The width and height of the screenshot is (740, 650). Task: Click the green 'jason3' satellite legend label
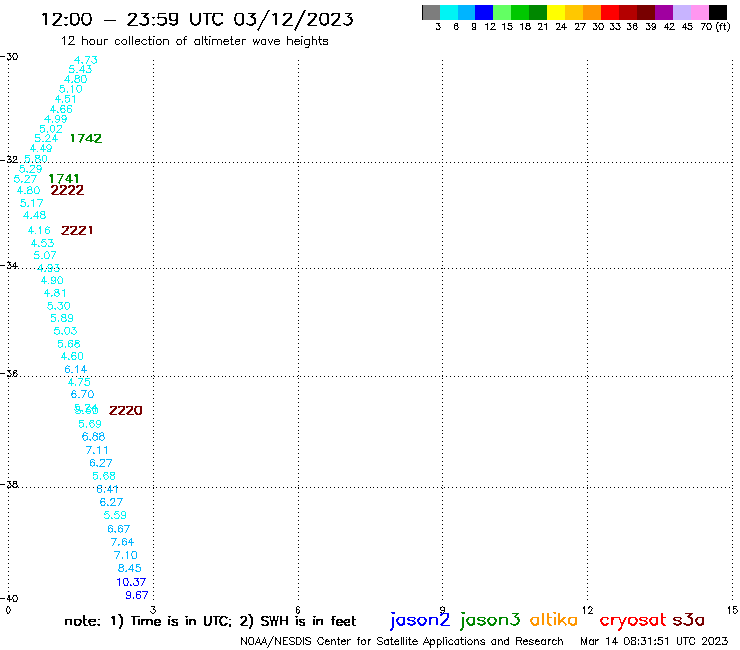point(490,620)
